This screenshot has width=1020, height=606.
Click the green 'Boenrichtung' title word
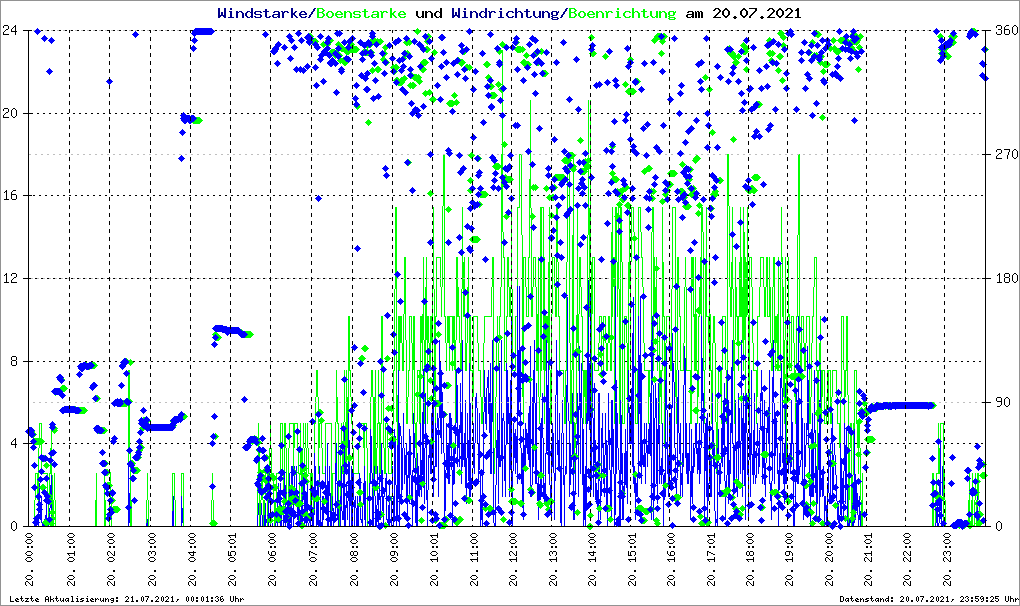click(622, 13)
